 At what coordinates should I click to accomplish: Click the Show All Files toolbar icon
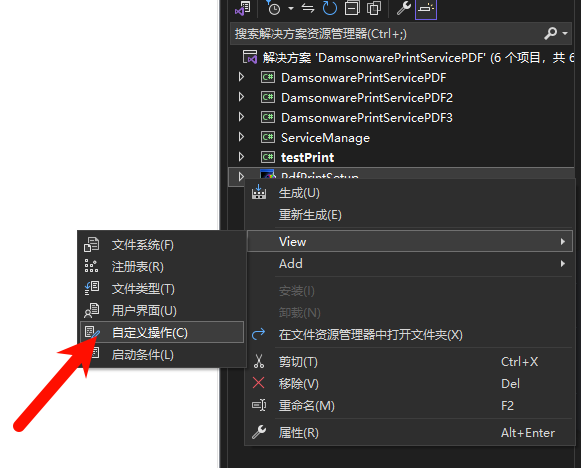tap(374, 8)
